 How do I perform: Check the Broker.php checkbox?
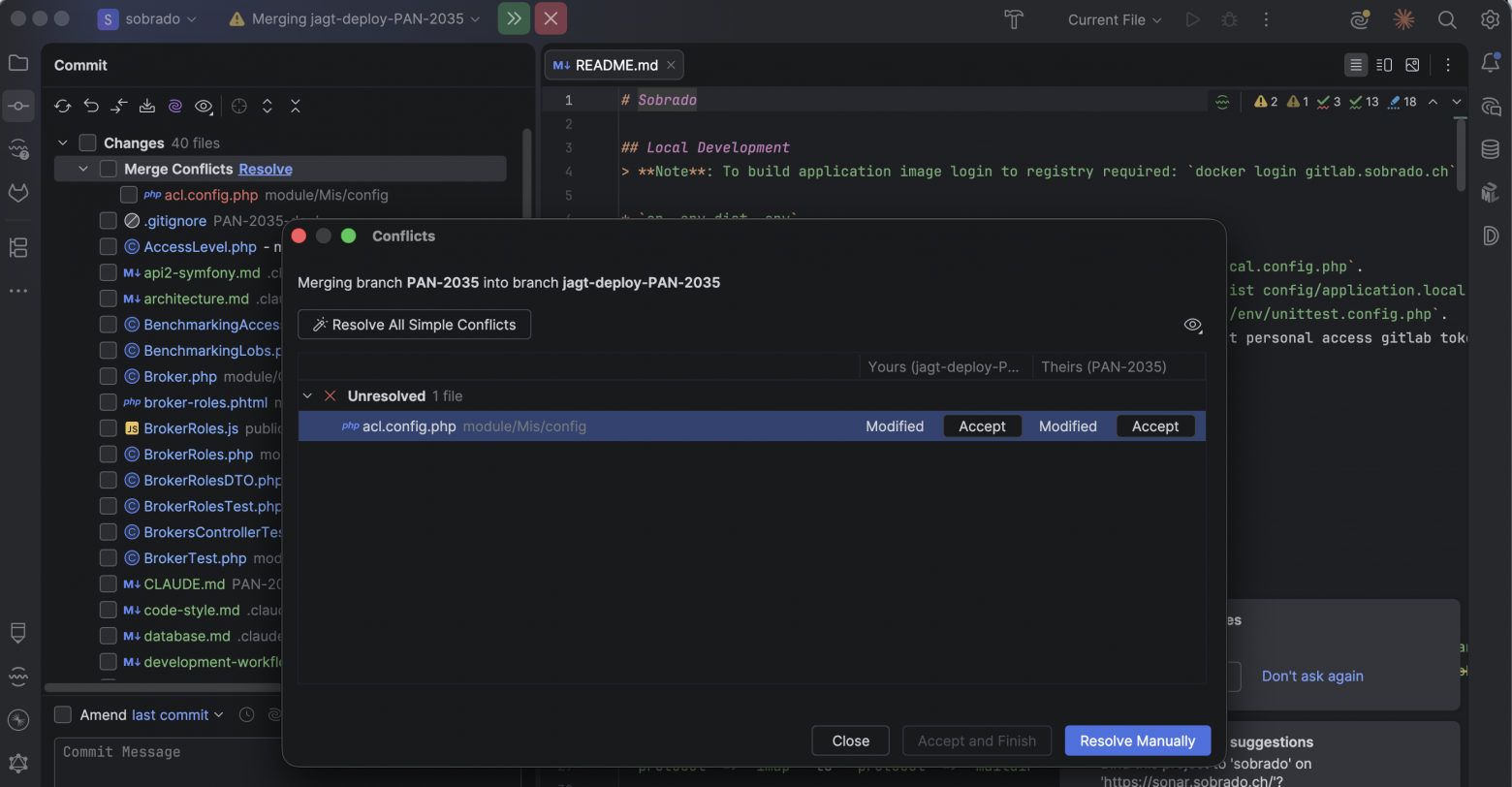pyautogui.click(x=108, y=376)
